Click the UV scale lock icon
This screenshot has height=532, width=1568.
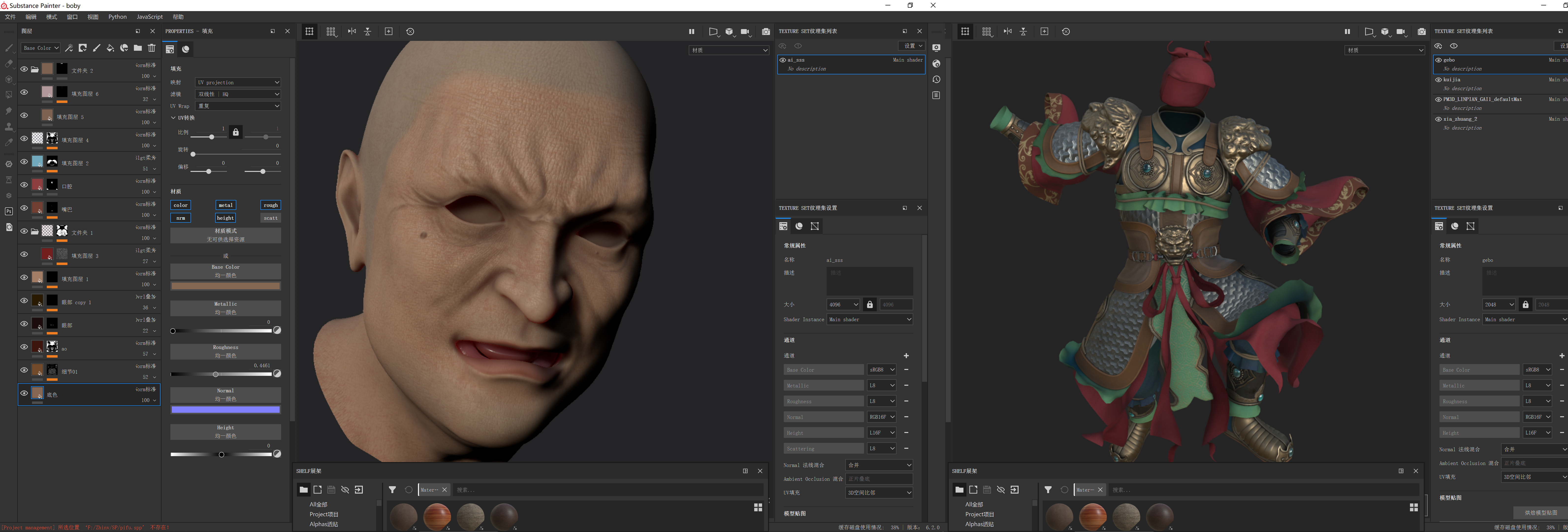click(236, 132)
